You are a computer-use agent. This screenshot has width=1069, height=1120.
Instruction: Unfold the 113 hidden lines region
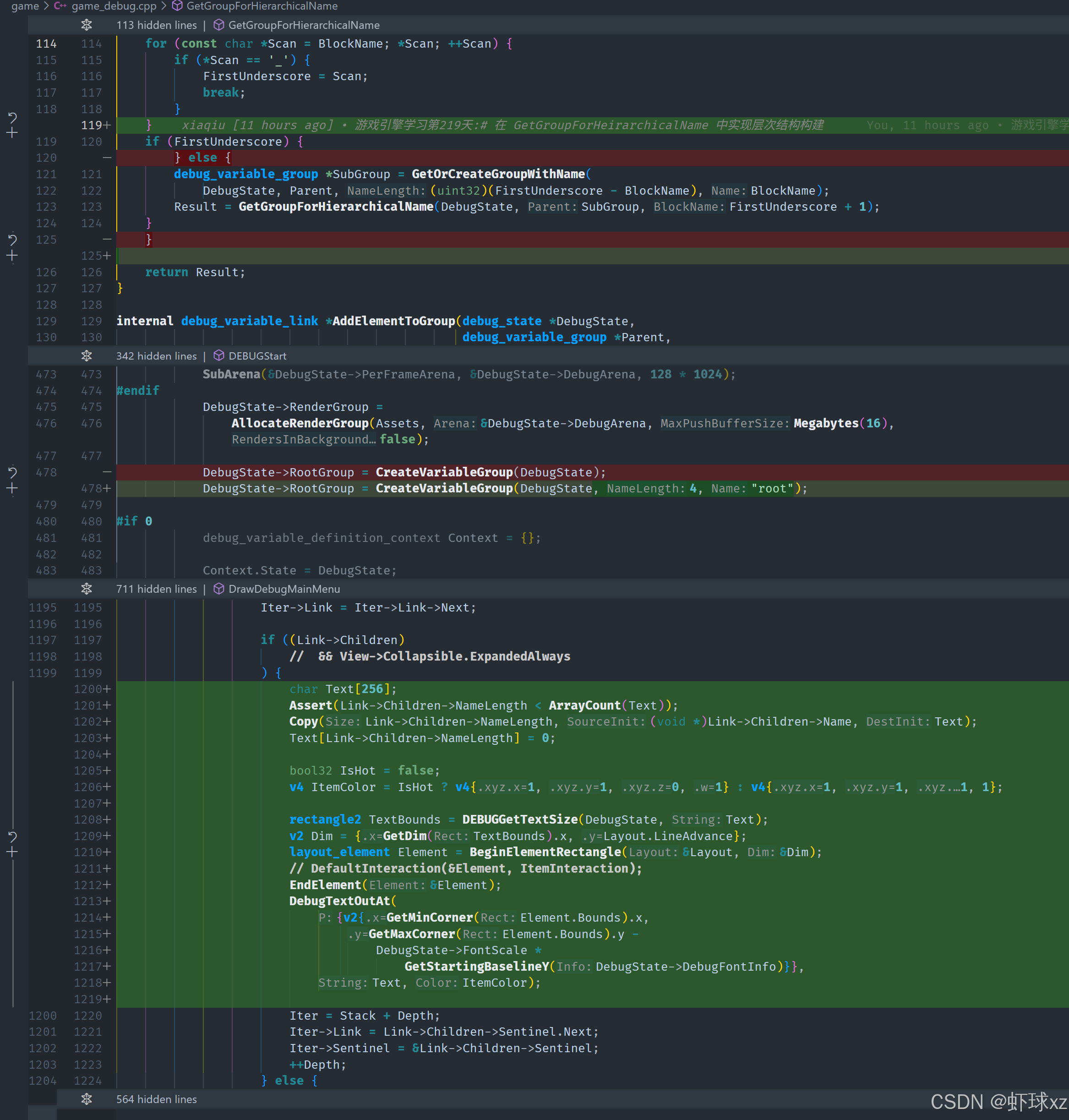86,25
